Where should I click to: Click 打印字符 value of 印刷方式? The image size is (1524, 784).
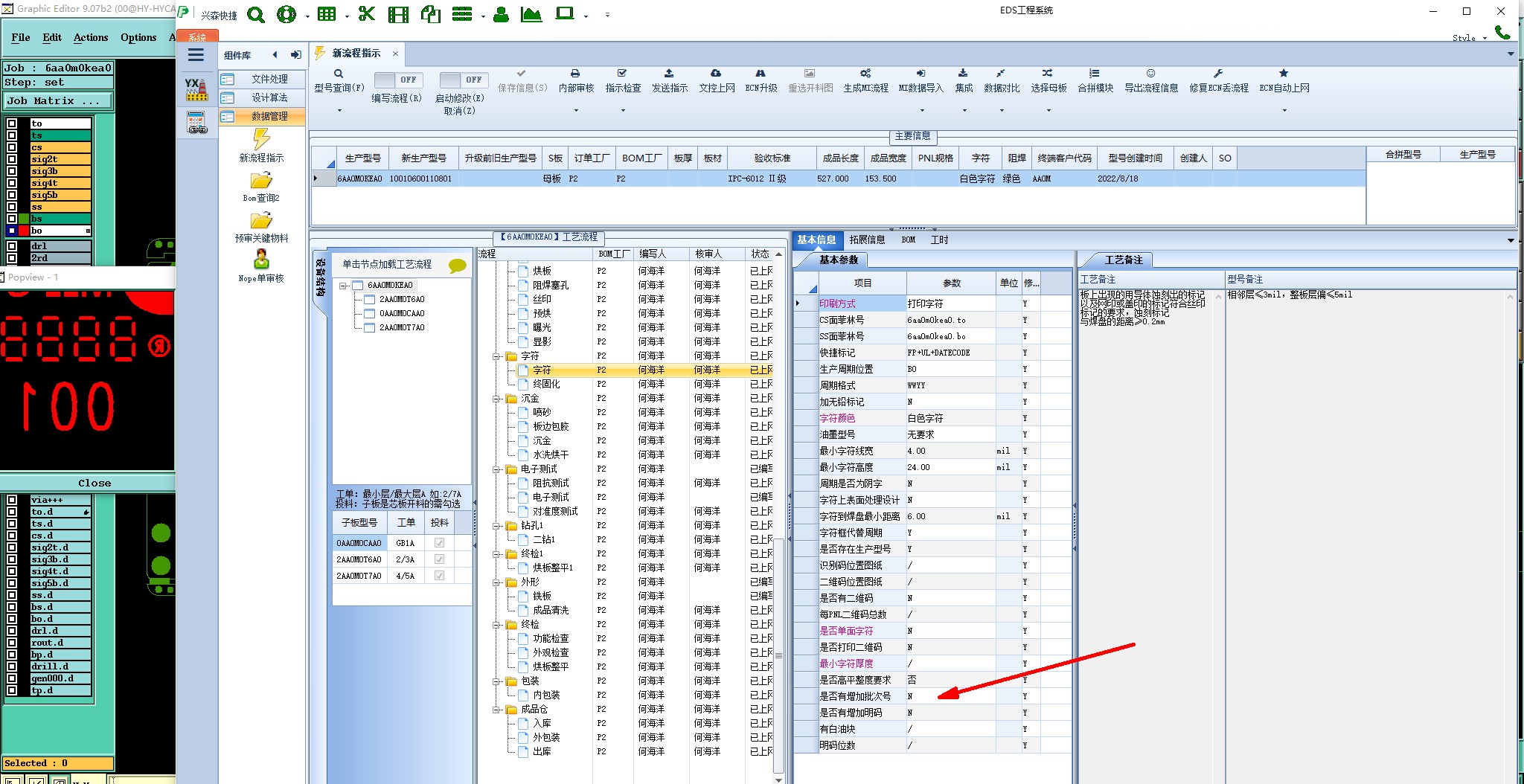[950, 303]
